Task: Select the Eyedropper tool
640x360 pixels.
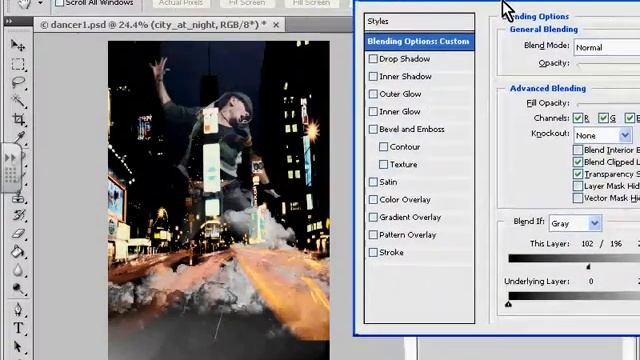Action: pos(19,137)
